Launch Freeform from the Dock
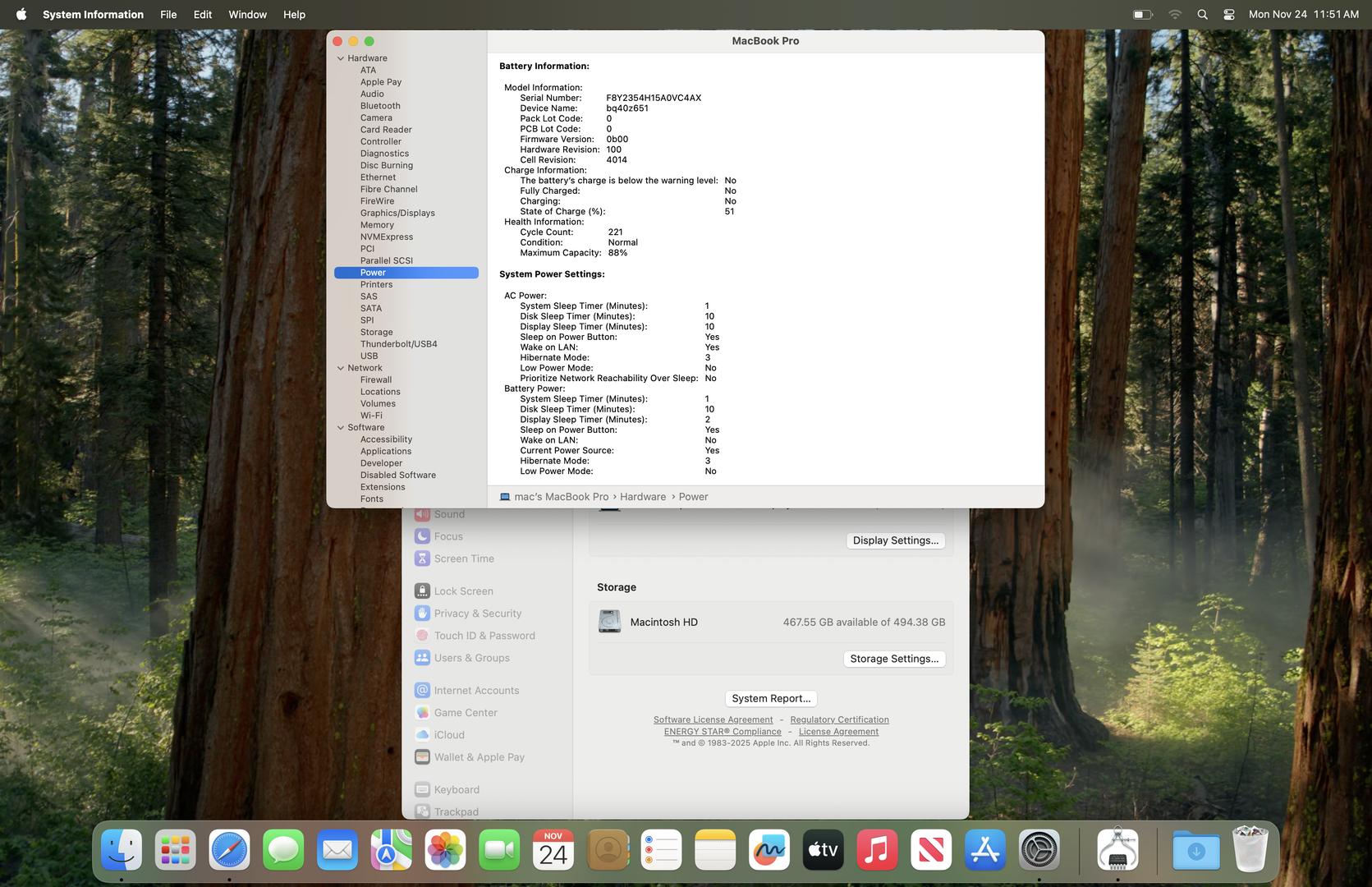The width and height of the screenshot is (1372, 887). click(769, 850)
